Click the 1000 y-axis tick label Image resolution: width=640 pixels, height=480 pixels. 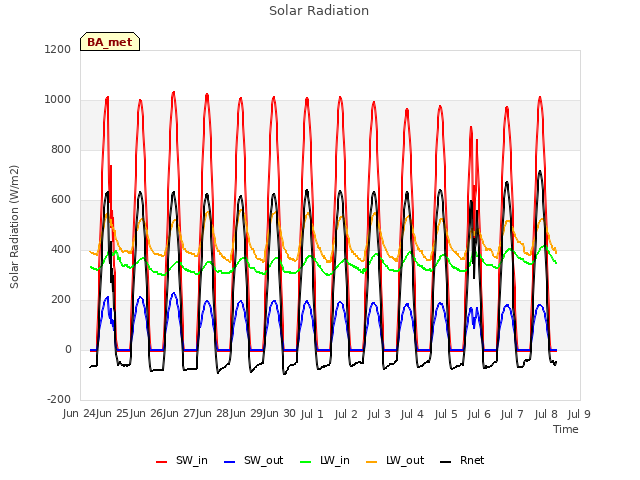click(x=58, y=100)
